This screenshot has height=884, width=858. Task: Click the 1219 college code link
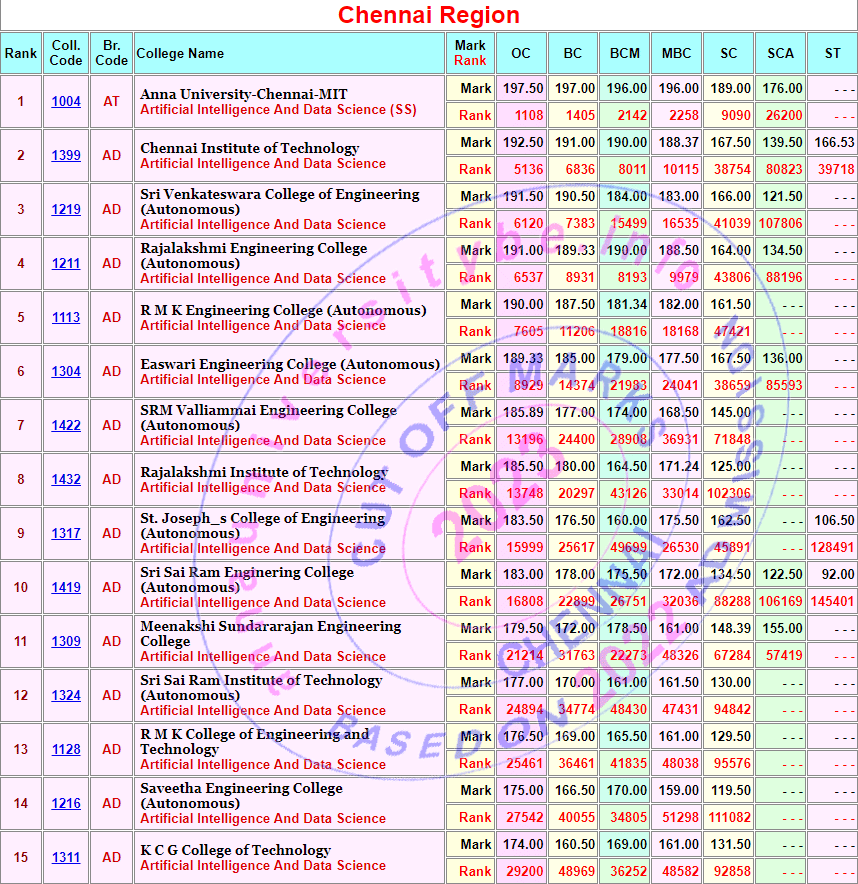click(x=66, y=210)
